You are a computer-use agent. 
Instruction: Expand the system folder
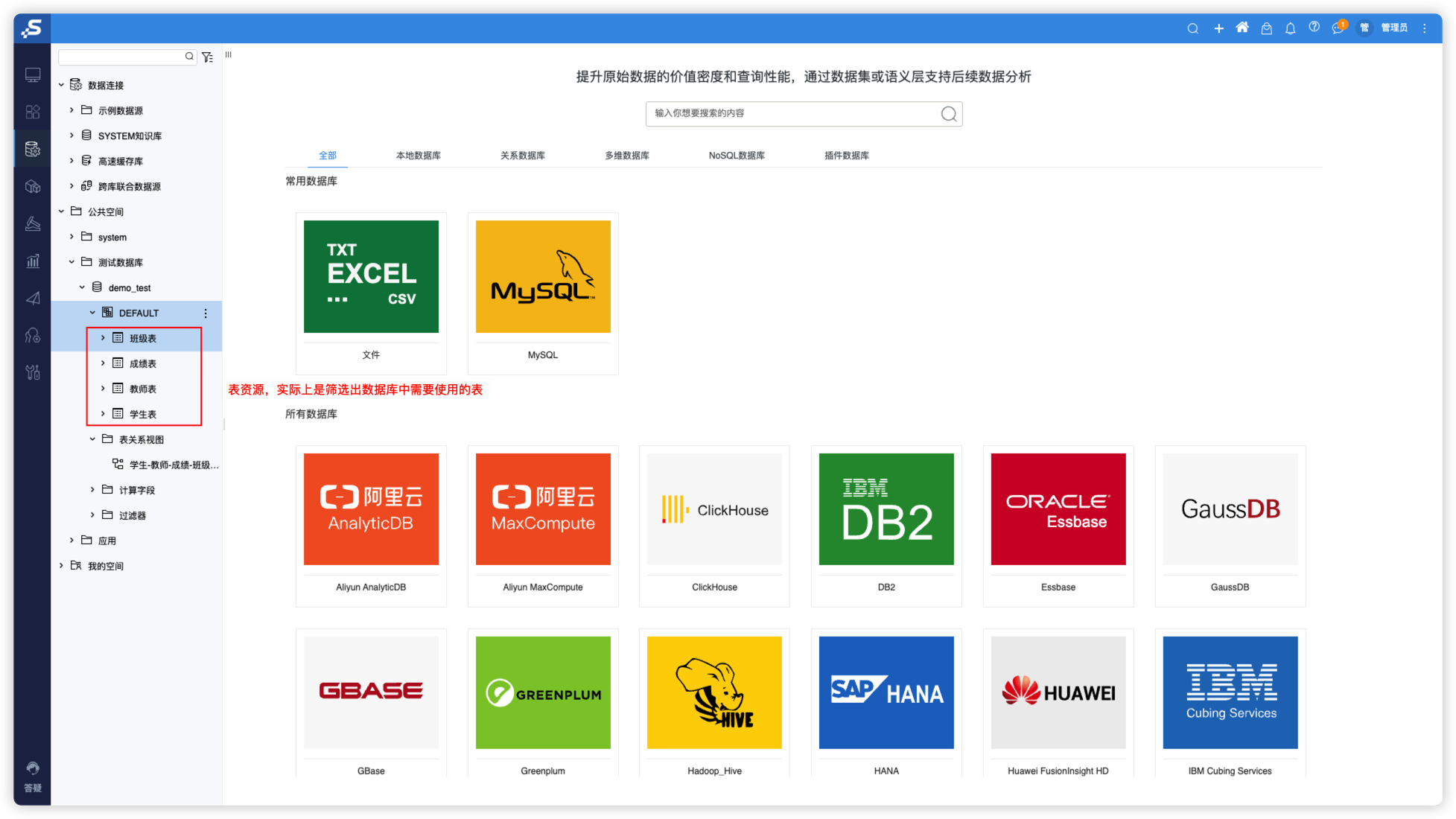coord(71,237)
